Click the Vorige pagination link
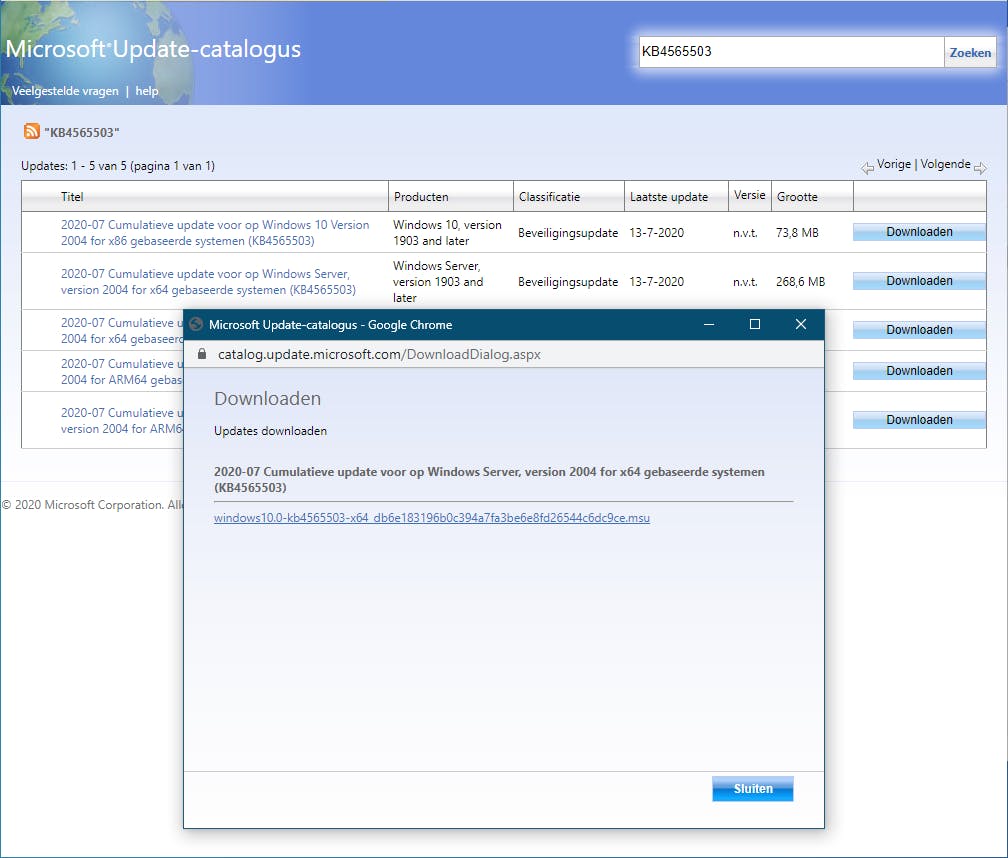The height and width of the screenshot is (858, 1008). click(894, 164)
